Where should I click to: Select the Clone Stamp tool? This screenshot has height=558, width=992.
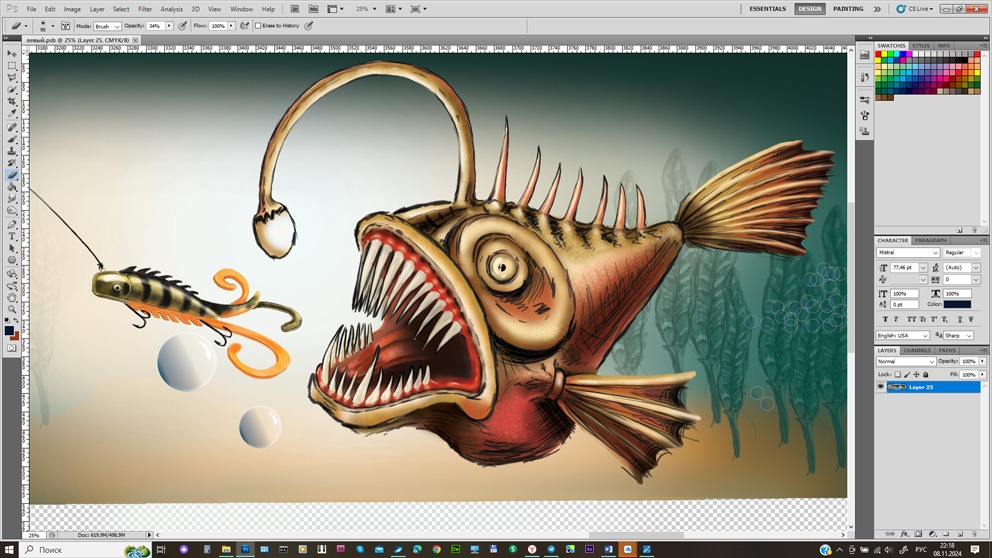pyautogui.click(x=12, y=152)
